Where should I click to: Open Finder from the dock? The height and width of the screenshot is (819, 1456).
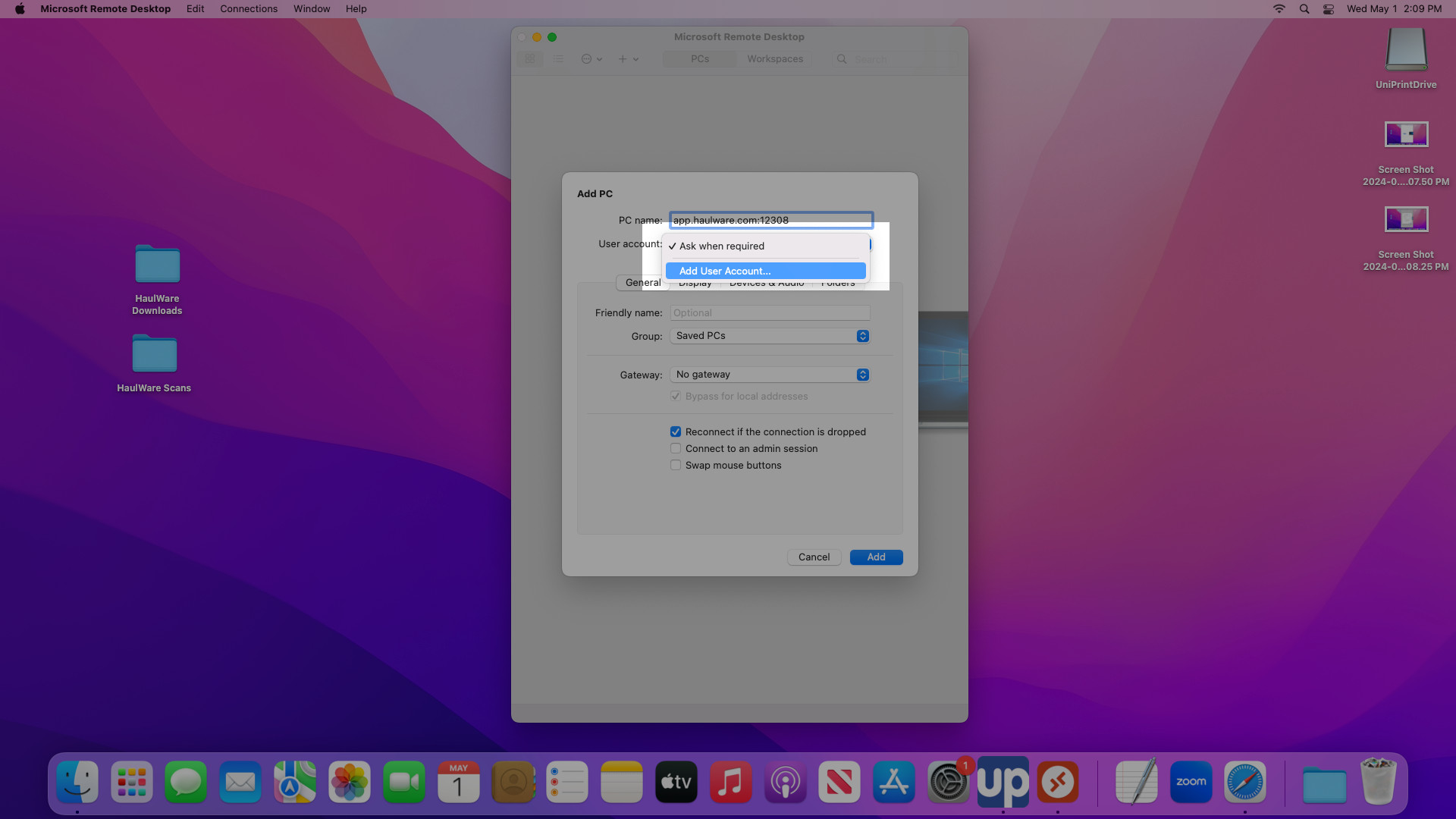[77, 782]
